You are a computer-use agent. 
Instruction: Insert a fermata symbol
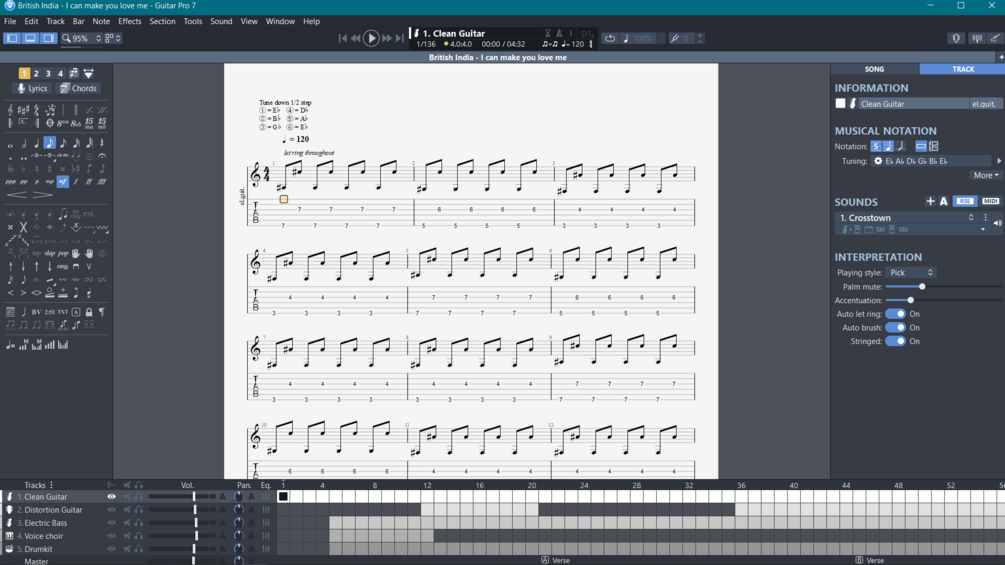(102, 156)
